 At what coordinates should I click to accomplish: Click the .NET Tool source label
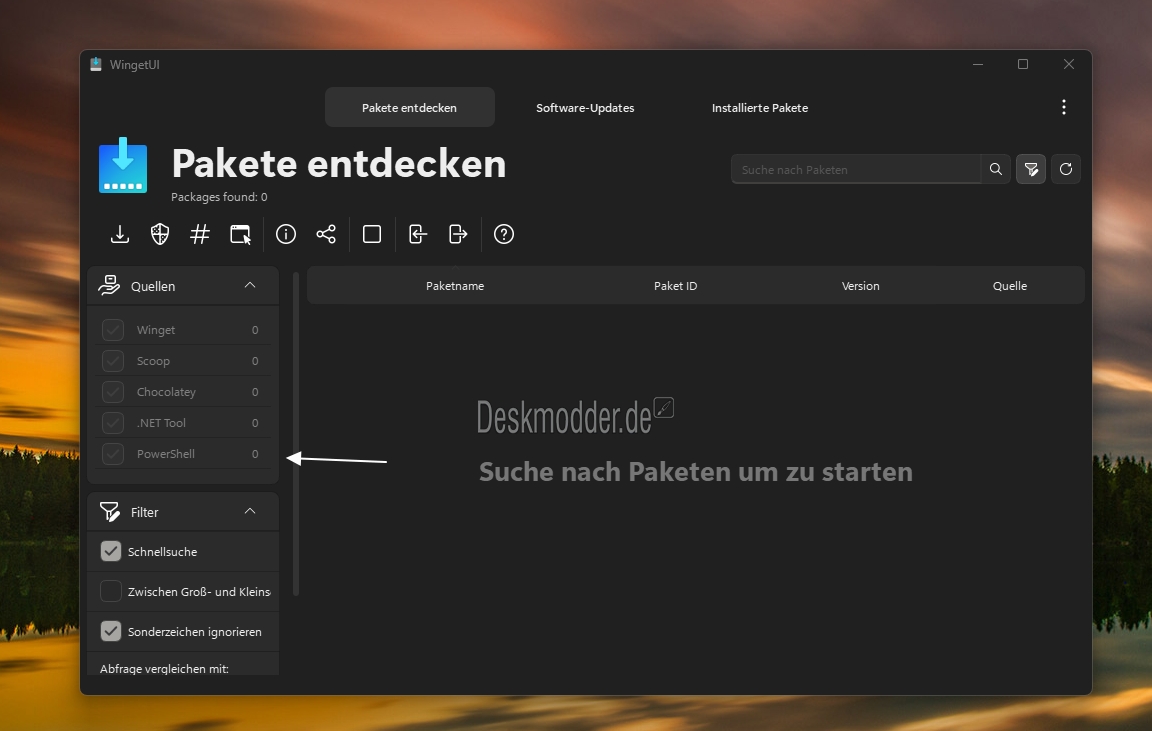tap(161, 422)
